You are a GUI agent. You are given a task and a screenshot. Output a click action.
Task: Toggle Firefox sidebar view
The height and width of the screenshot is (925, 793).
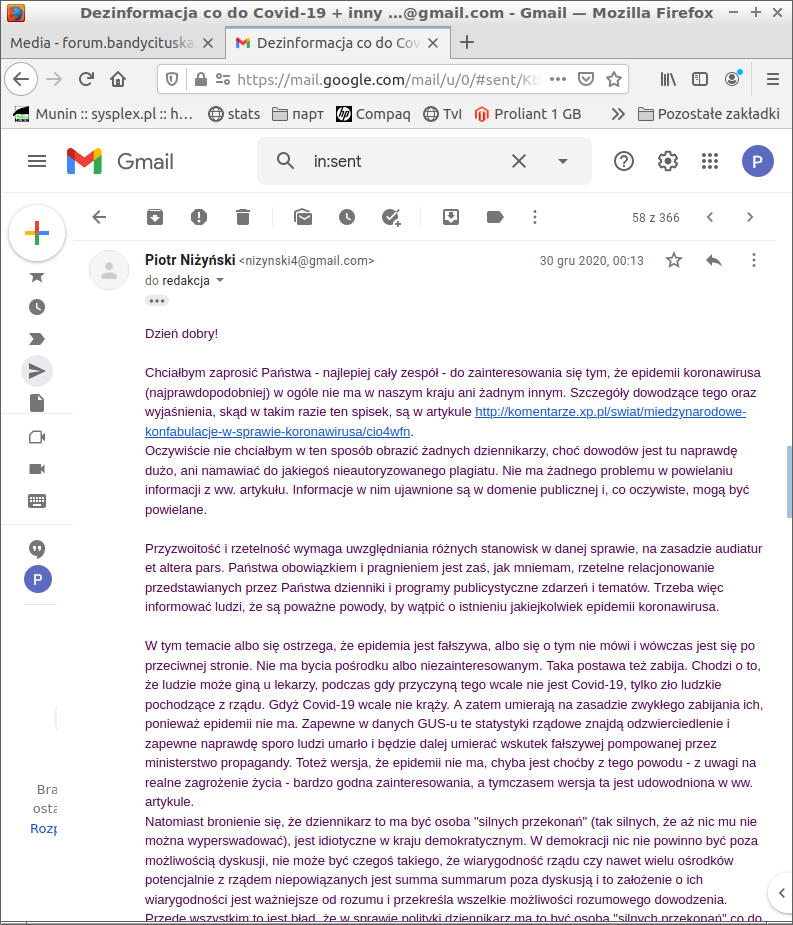(700, 79)
